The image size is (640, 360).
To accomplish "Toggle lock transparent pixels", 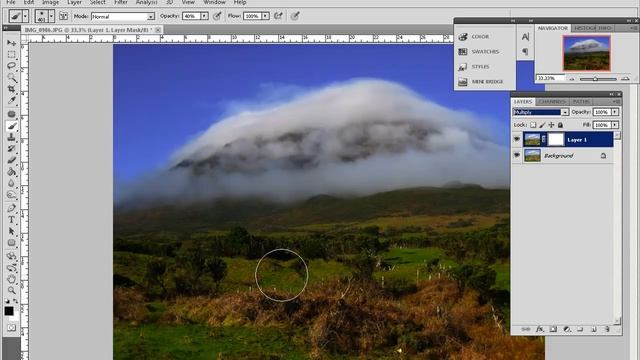I will pos(533,125).
